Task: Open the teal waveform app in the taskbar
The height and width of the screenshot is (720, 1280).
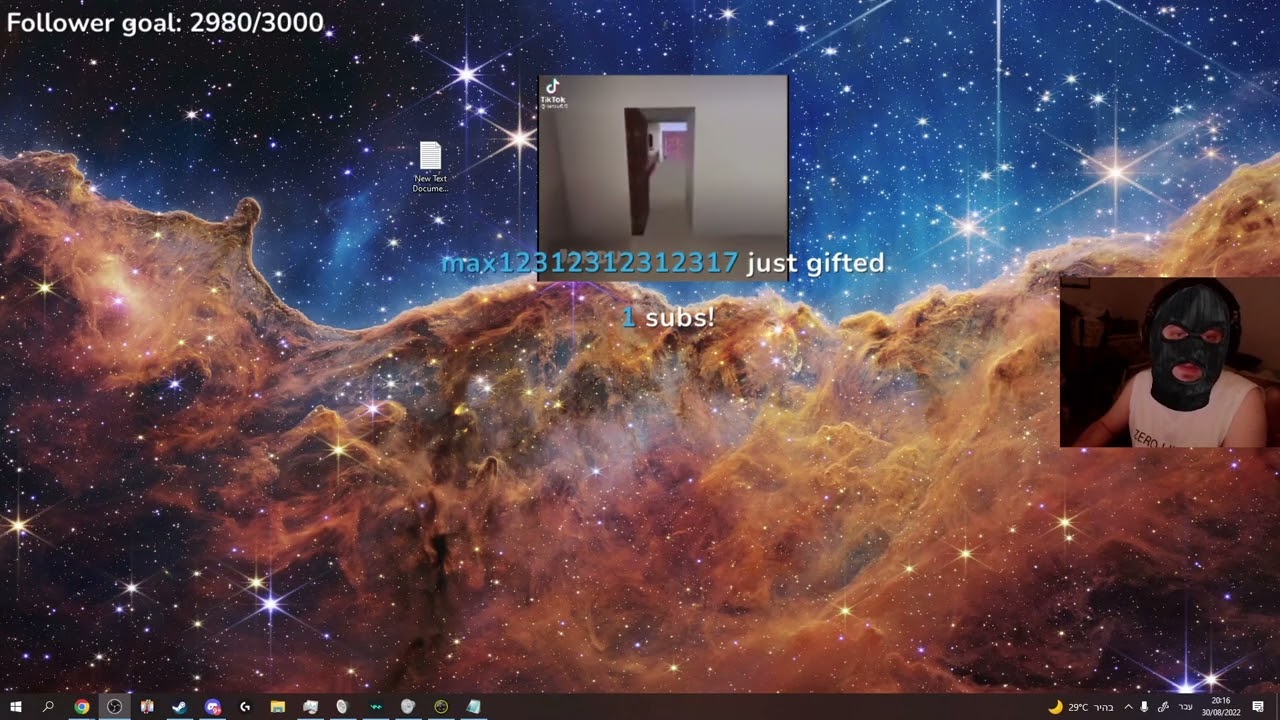Action: (376, 707)
